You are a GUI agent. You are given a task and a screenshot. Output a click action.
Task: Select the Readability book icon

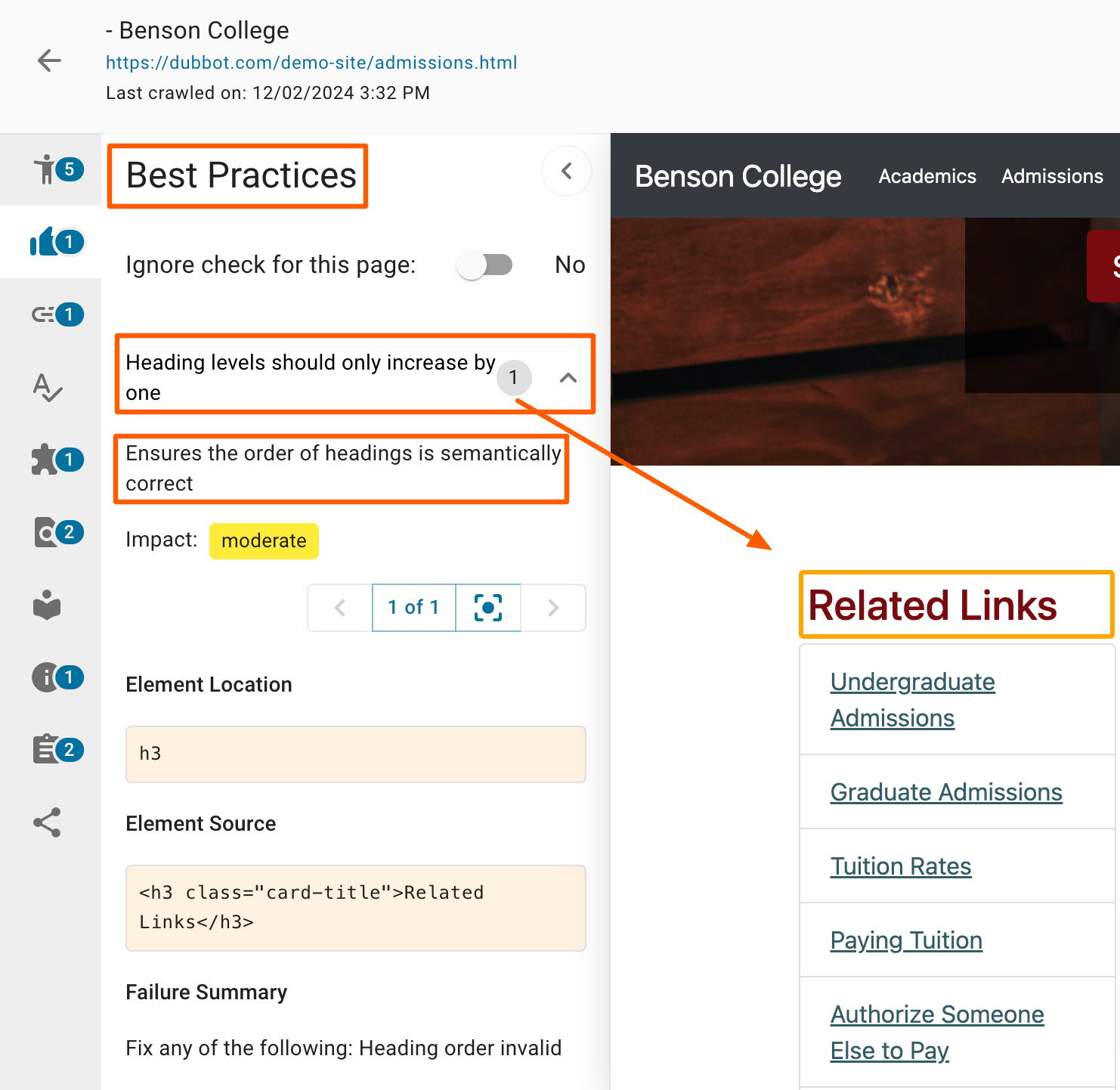pos(47,605)
